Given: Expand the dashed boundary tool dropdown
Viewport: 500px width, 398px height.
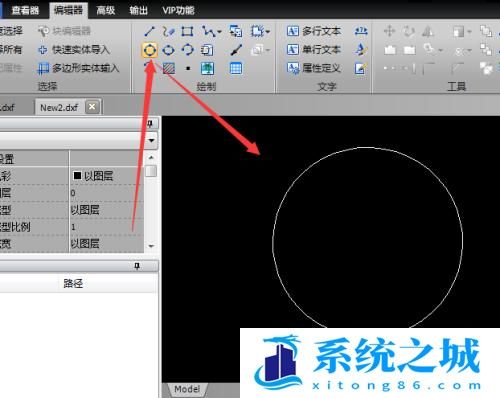Looking at the screenshot, I should click(x=268, y=32).
